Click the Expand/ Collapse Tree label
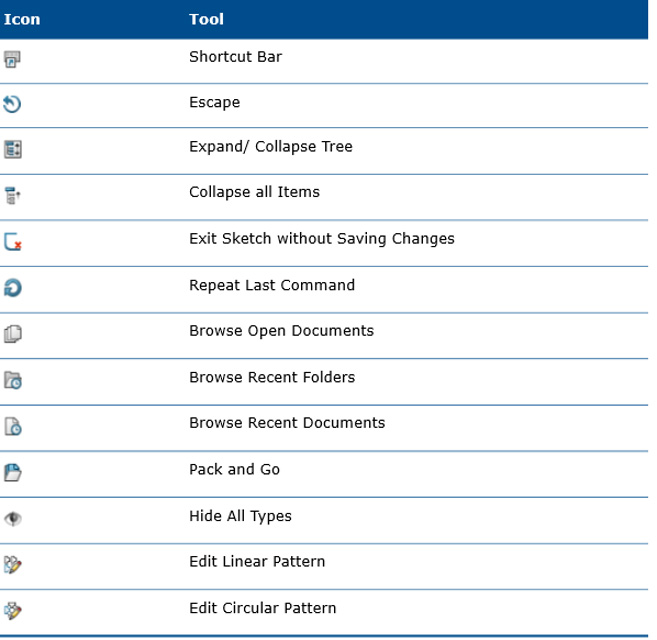This screenshot has width=657, height=640. 271,147
